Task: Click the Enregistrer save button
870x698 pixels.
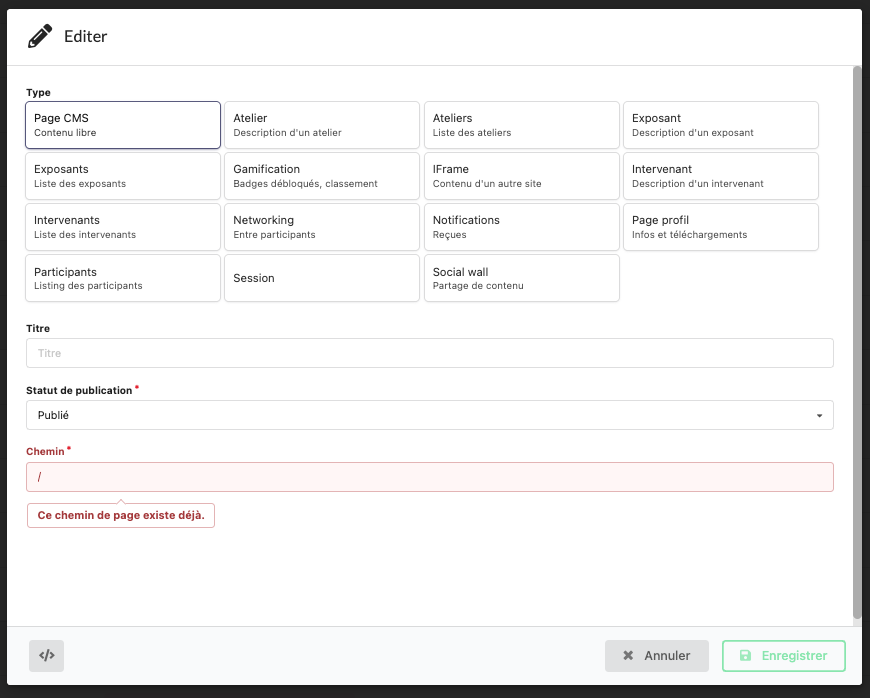Action: click(783, 656)
